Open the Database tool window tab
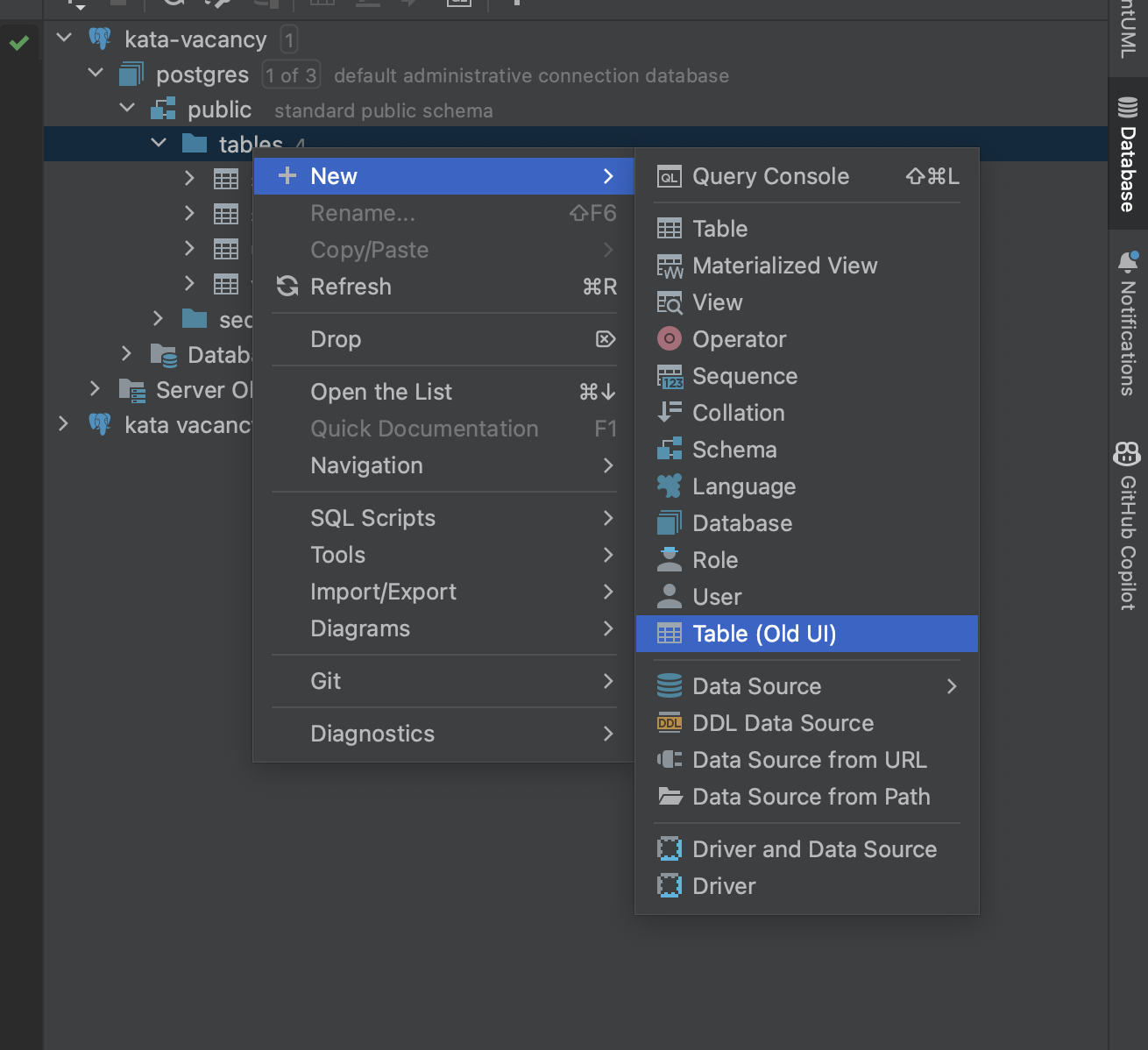The width and height of the screenshot is (1148, 1050). click(x=1127, y=155)
